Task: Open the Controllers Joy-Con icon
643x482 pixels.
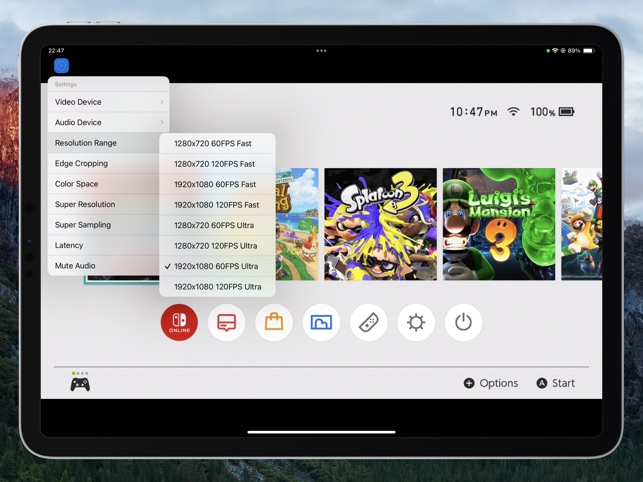Action: click(x=369, y=322)
